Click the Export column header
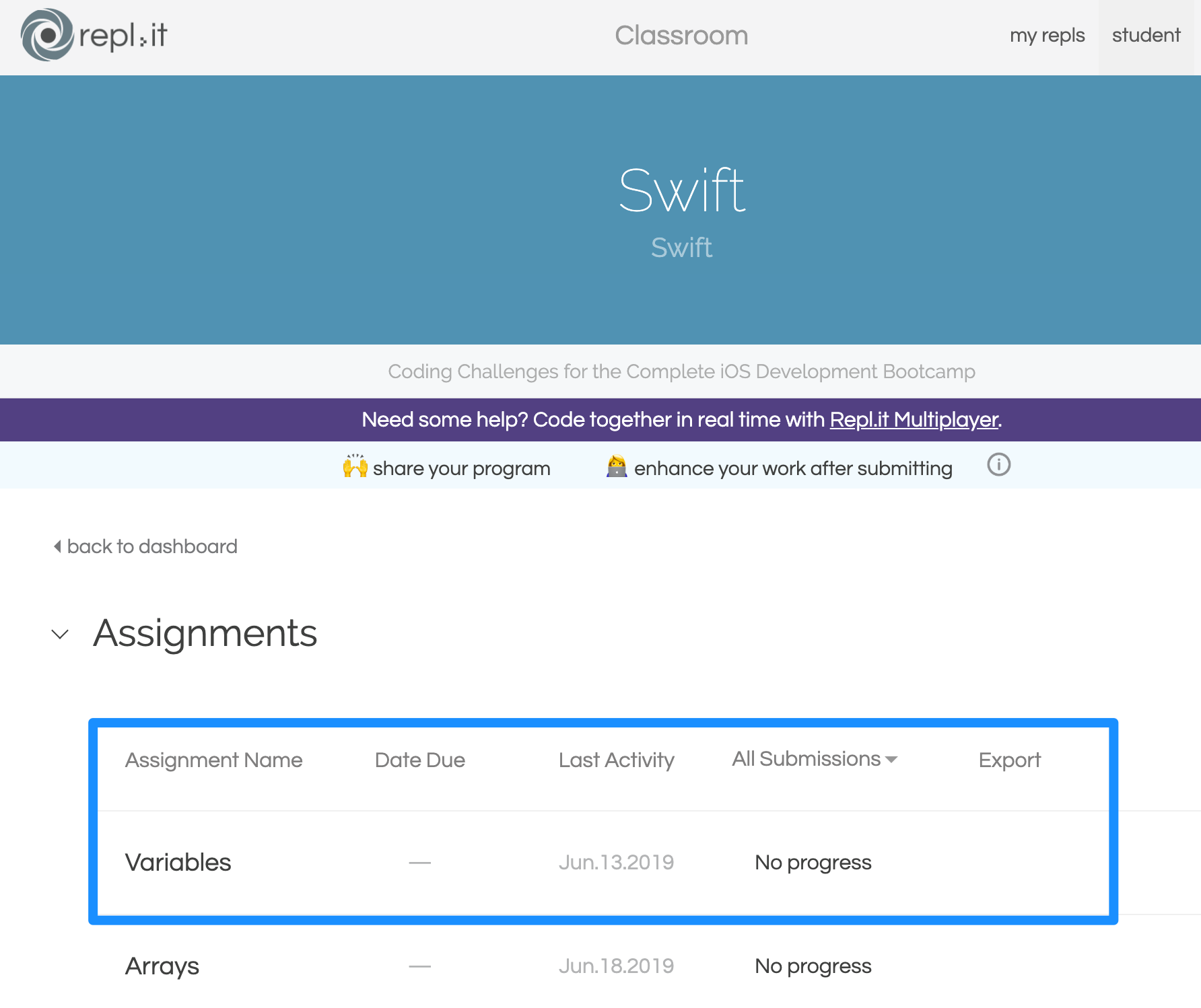This screenshot has height=1008, width=1201. pos(1009,760)
